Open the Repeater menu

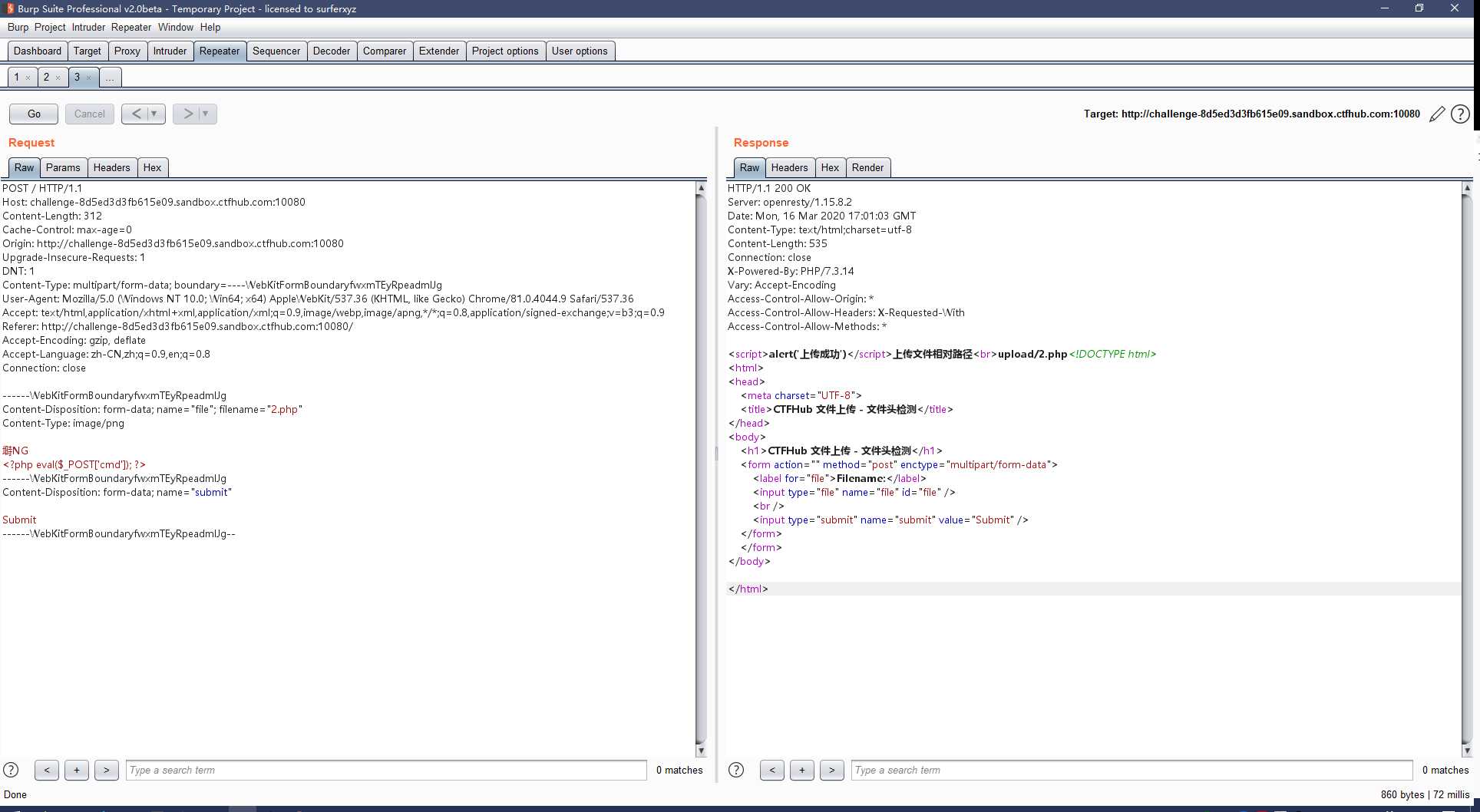coord(131,27)
